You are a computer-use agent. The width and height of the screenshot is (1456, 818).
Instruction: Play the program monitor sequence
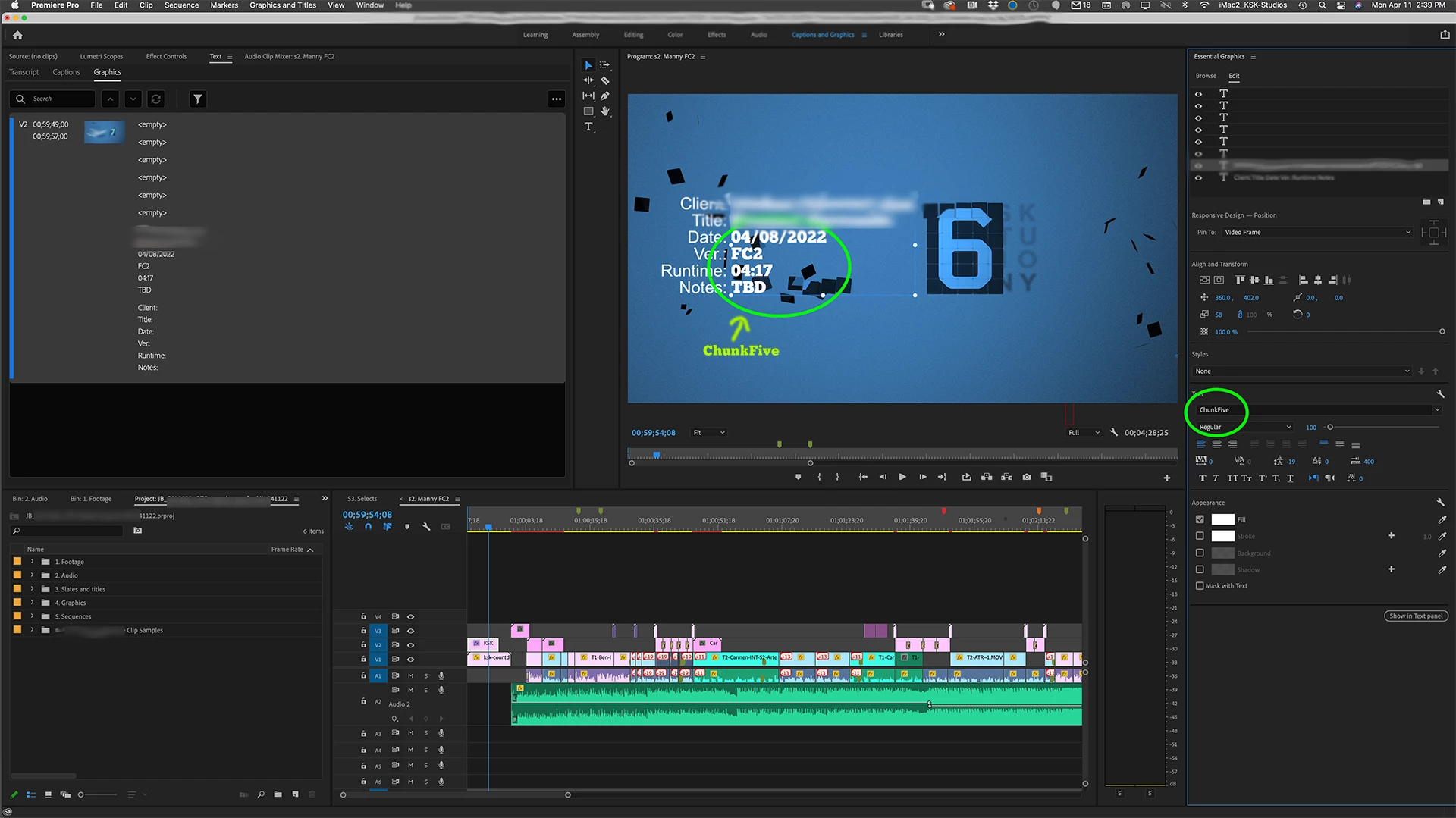coord(902,478)
